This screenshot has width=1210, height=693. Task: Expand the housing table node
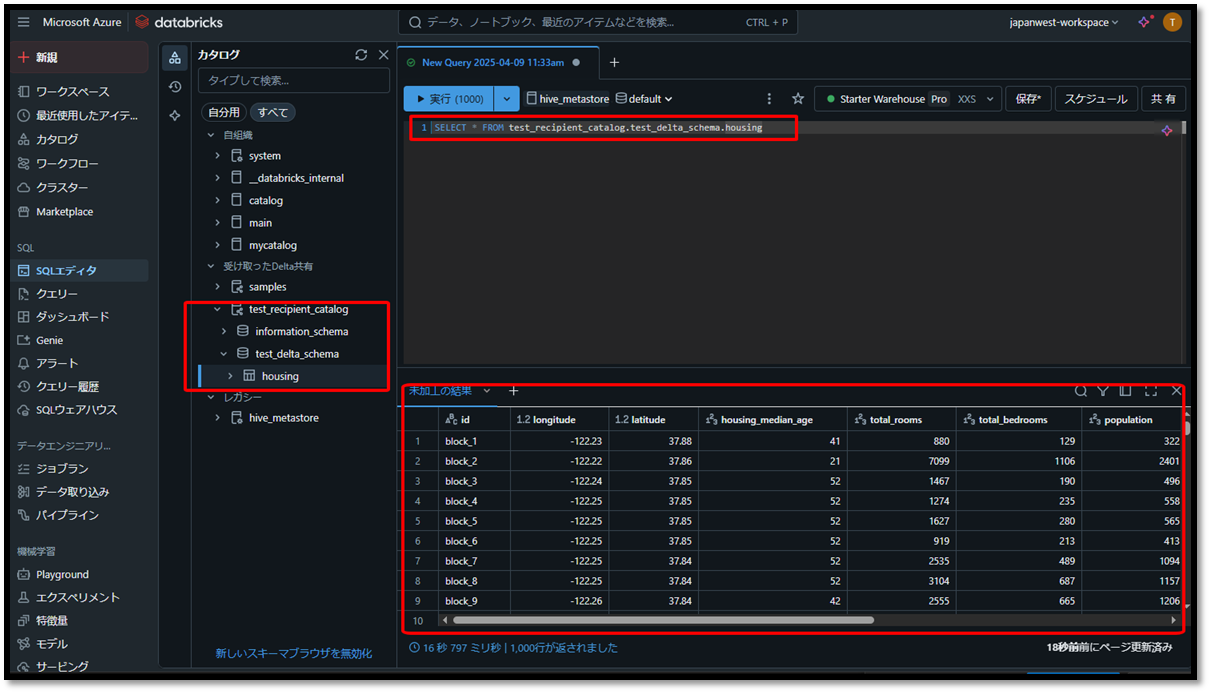tap(230, 376)
